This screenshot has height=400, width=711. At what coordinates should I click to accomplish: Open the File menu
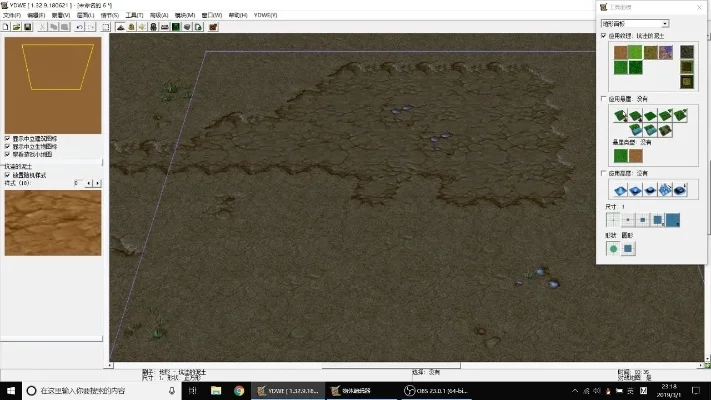click(12, 15)
